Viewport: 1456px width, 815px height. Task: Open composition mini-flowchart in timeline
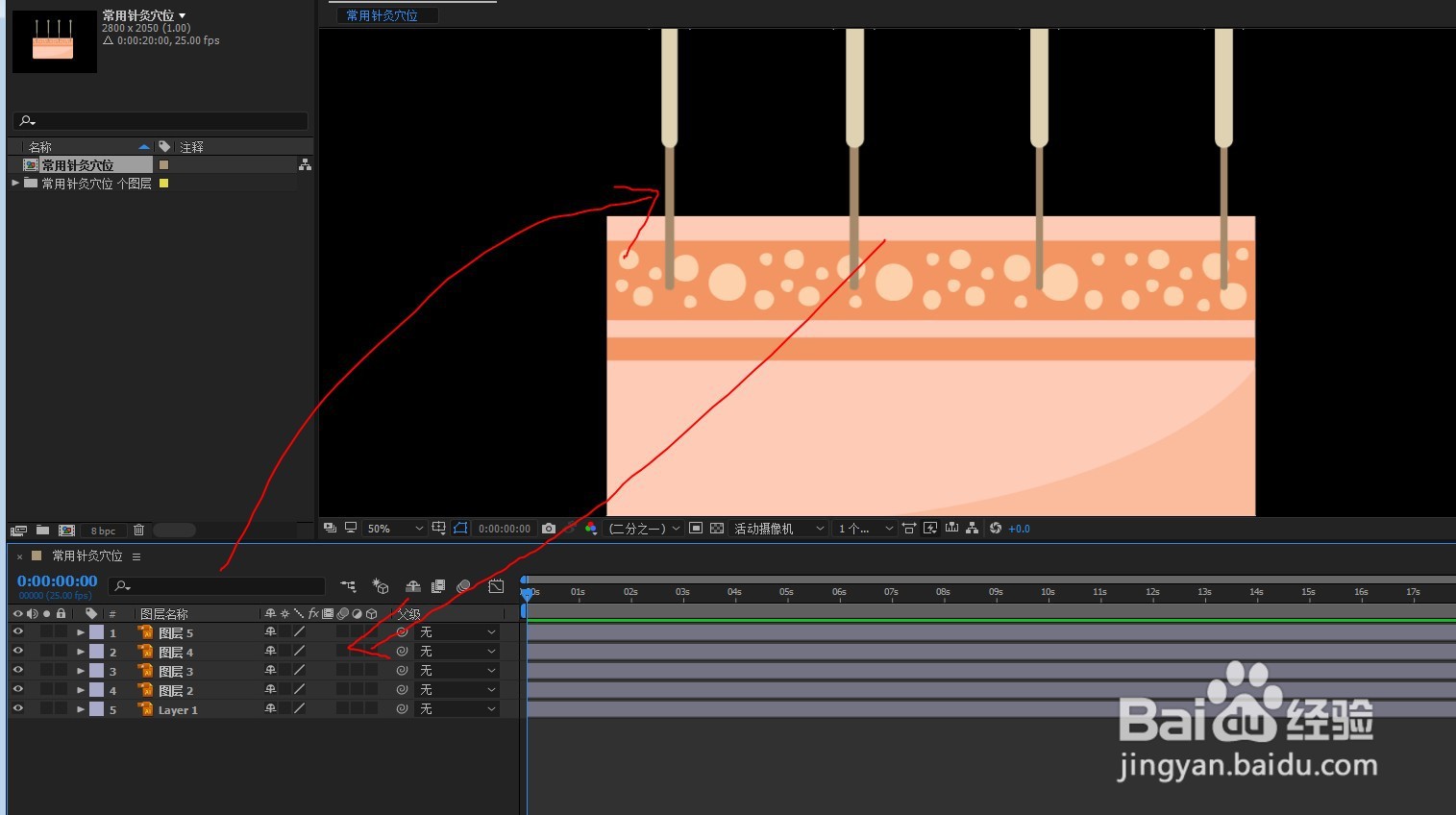click(349, 585)
